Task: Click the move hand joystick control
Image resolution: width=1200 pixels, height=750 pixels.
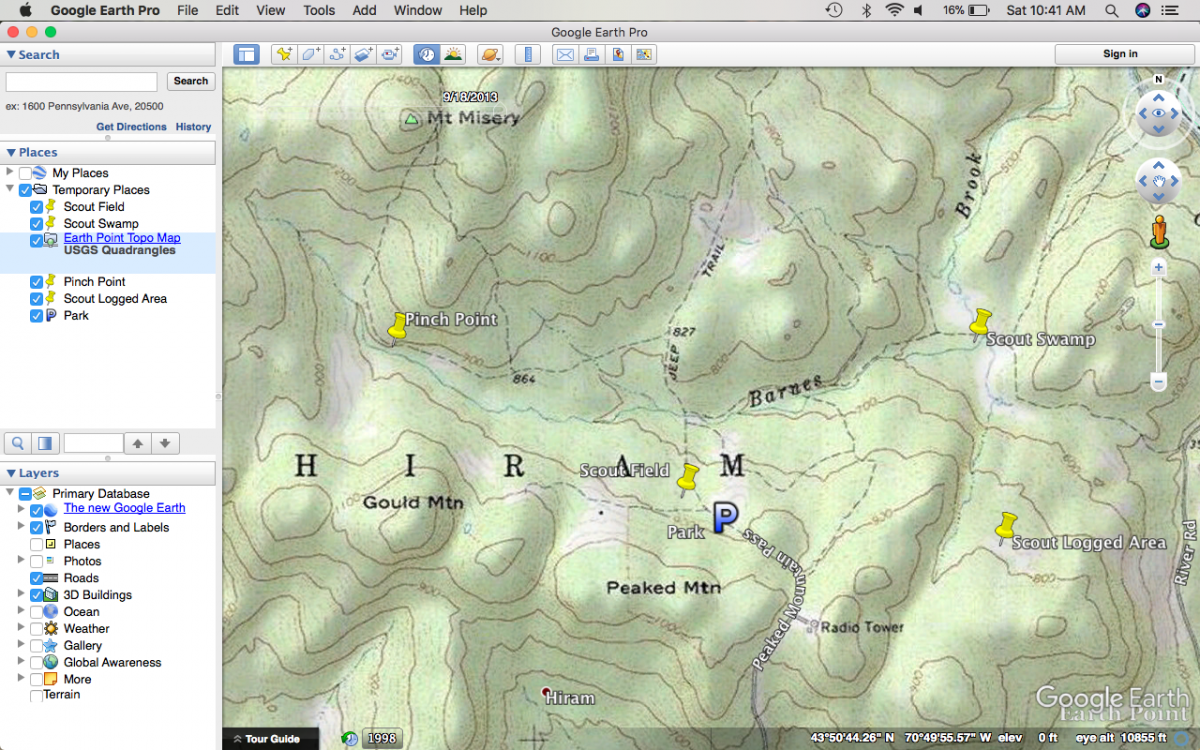Action: [x=1159, y=182]
